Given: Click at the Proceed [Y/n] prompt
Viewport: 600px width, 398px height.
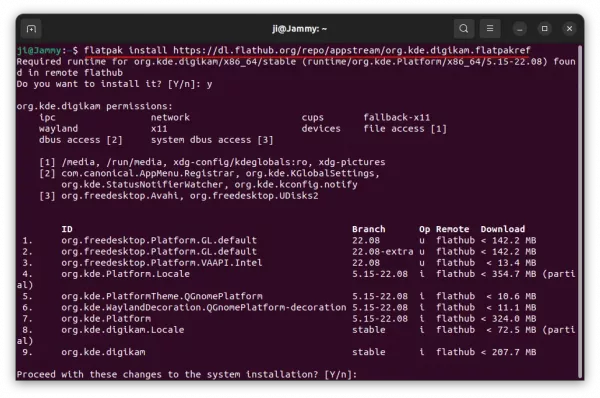Looking at the screenshot, I should coord(187,374).
